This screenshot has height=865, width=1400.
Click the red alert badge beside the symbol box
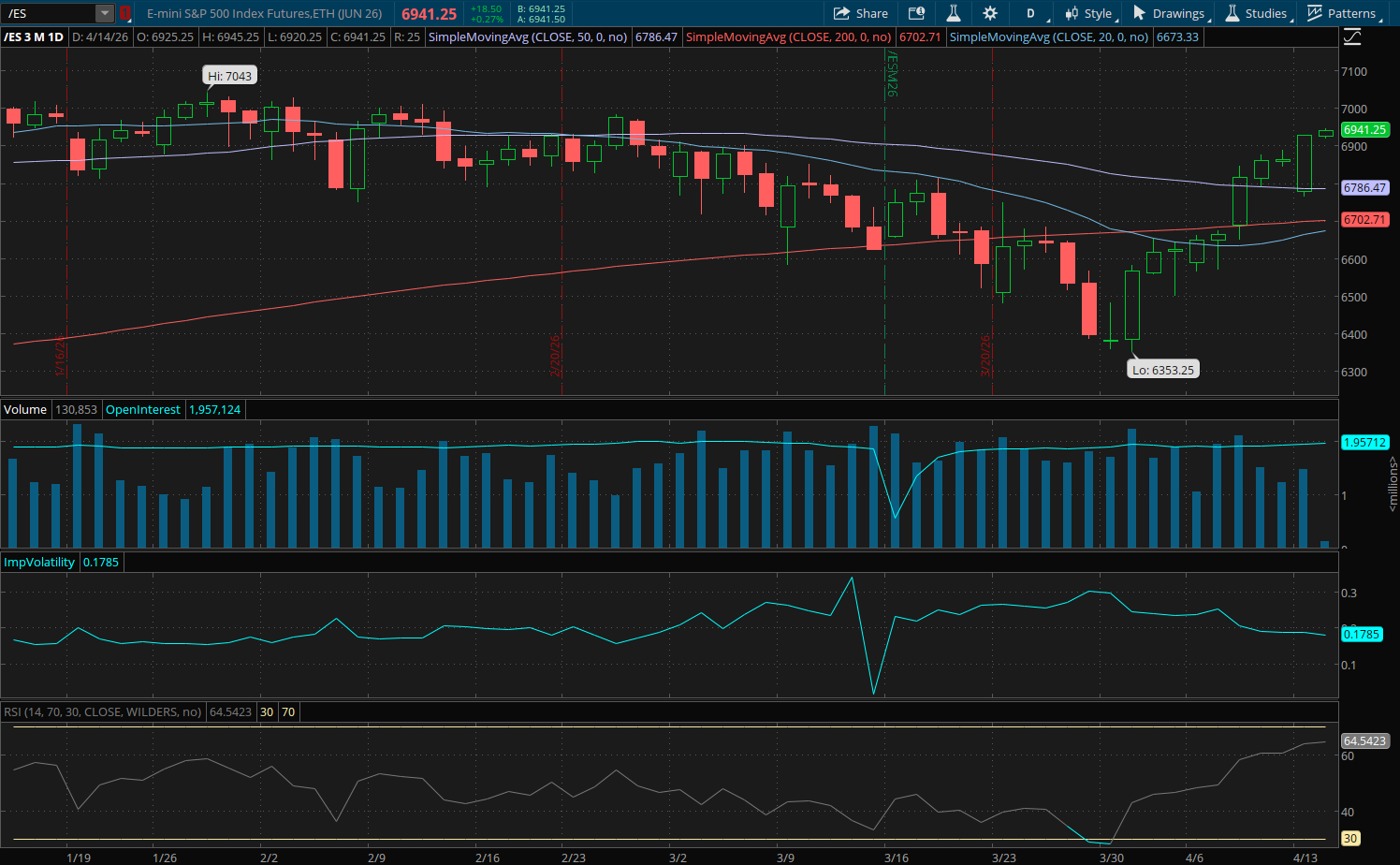pyautogui.click(x=125, y=12)
